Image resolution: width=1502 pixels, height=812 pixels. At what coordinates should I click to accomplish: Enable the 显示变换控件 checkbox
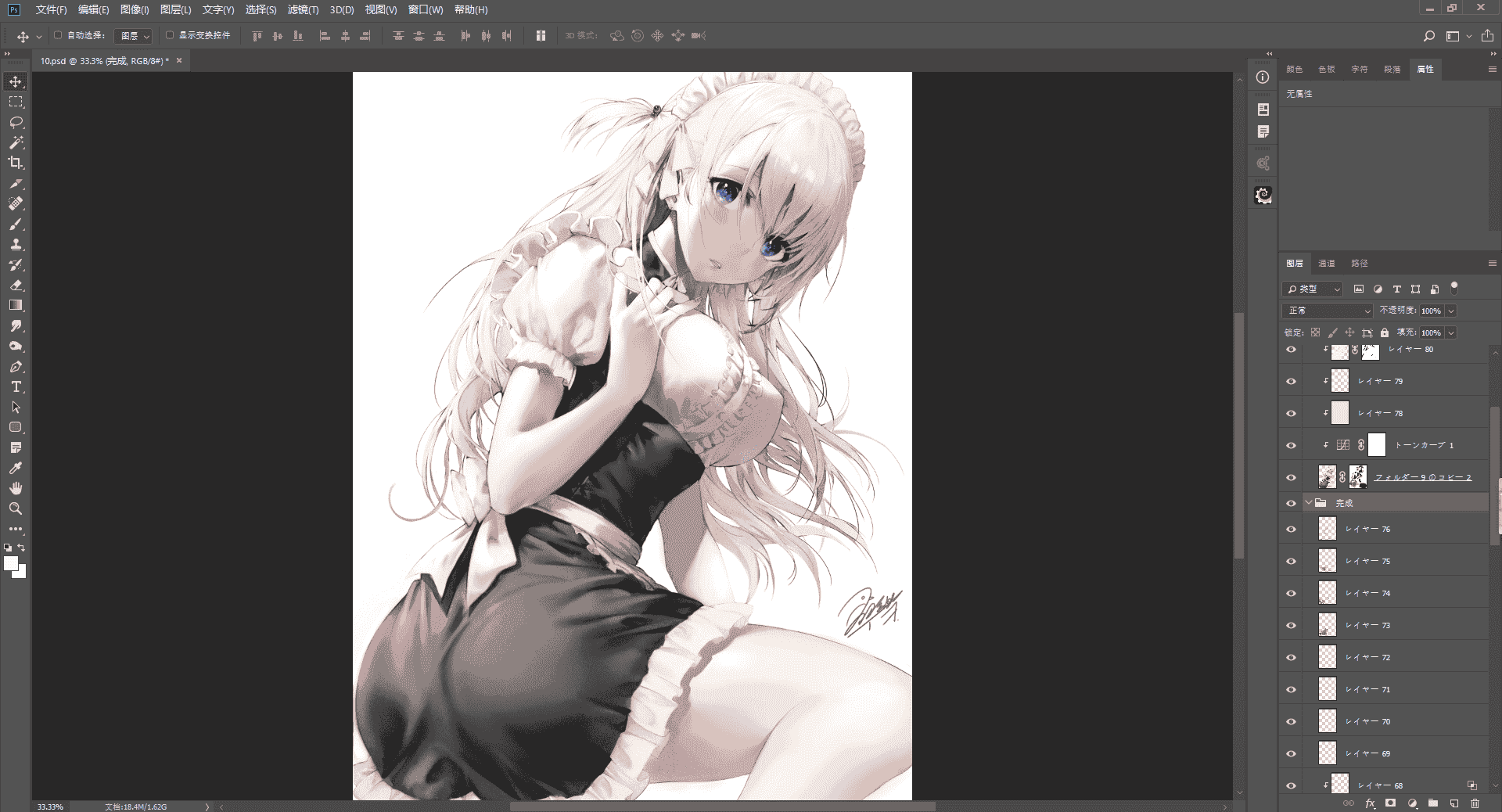coord(170,35)
